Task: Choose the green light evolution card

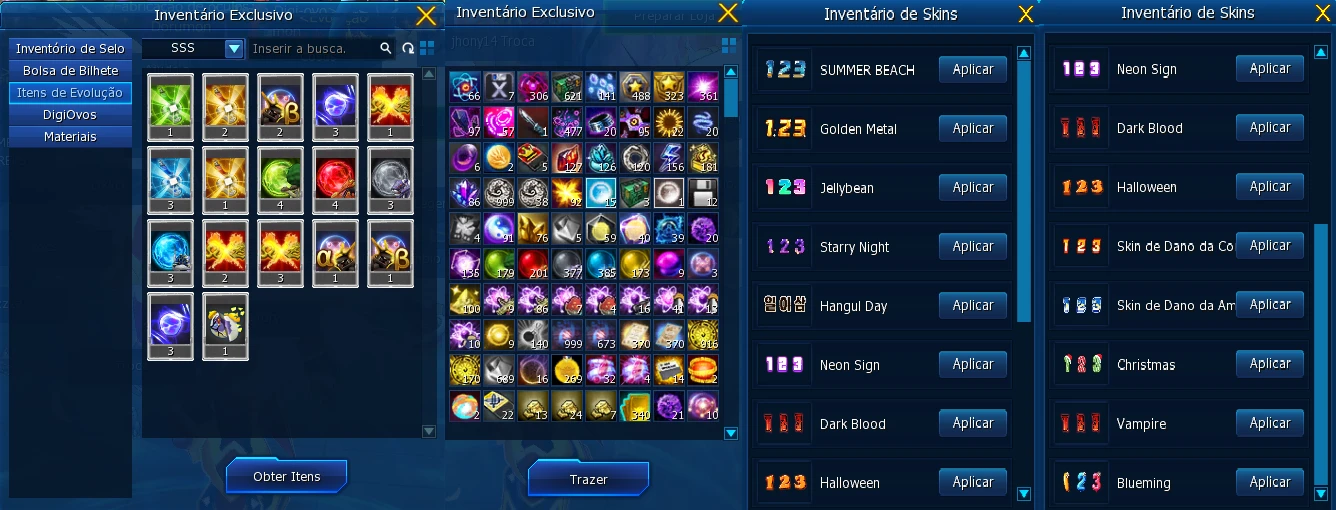Action: [170, 105]
